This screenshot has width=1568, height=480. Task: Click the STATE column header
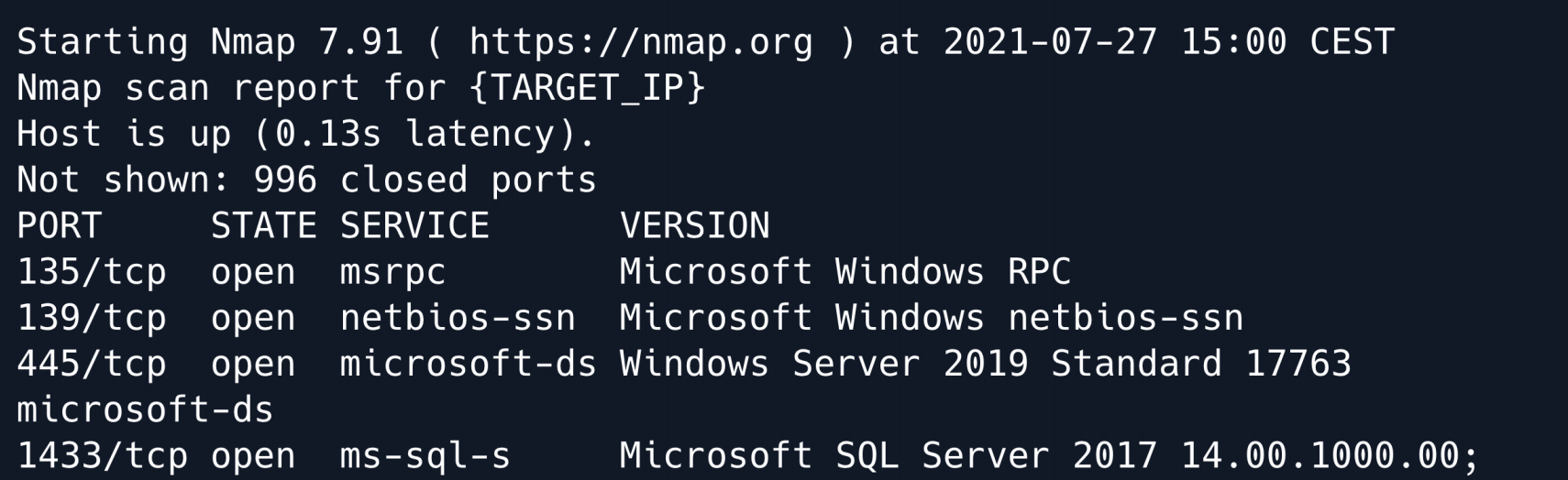coord(263,226)
